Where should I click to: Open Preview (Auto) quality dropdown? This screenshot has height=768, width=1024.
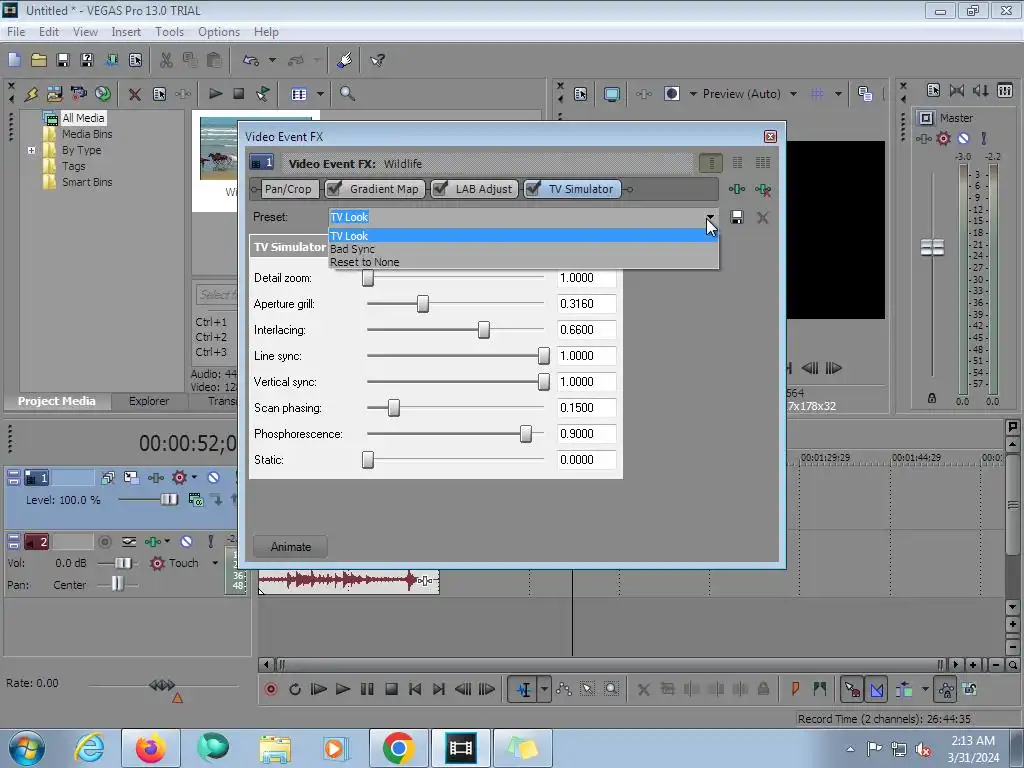793,94
